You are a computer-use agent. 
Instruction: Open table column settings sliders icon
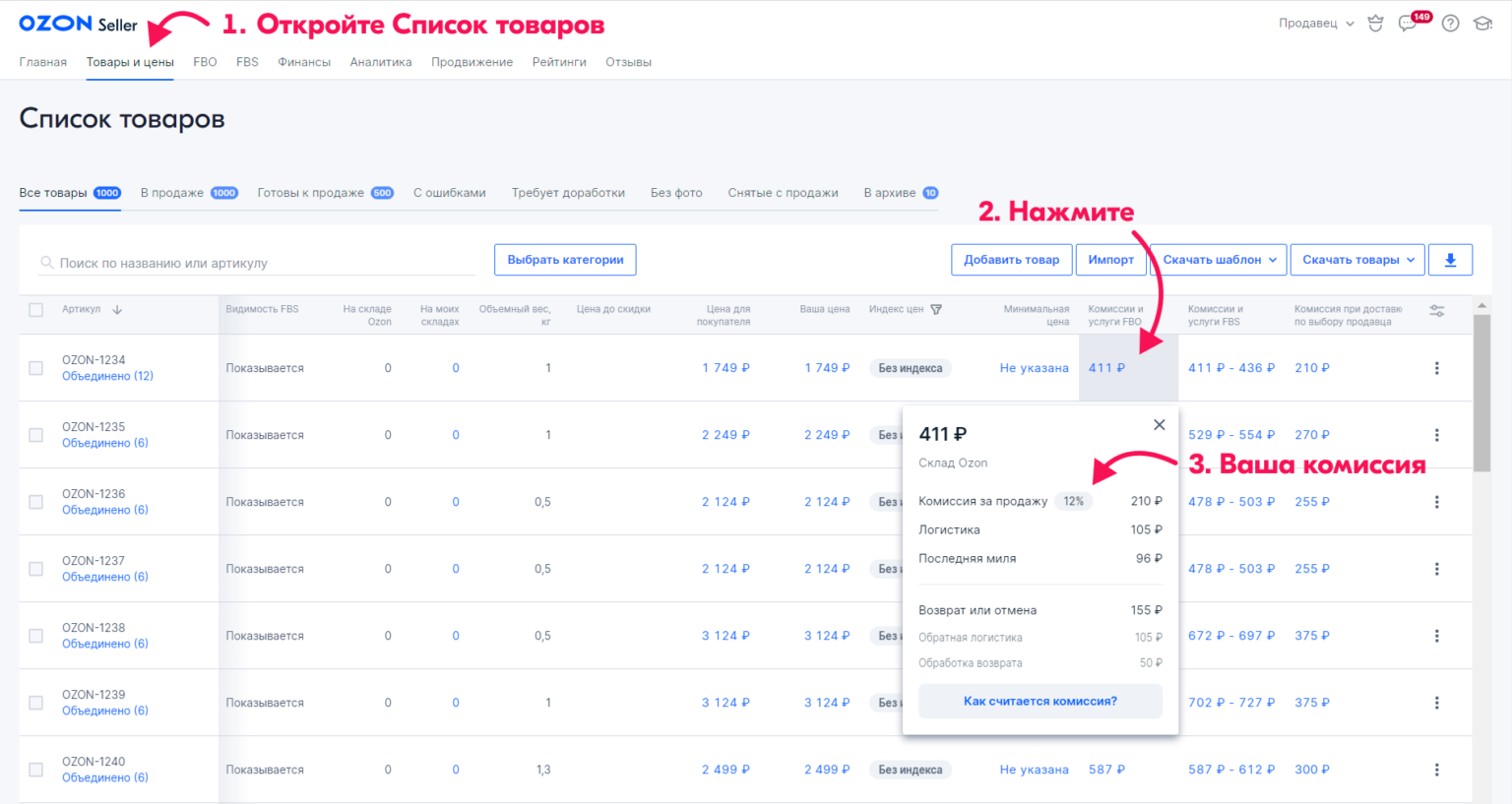1437,310
